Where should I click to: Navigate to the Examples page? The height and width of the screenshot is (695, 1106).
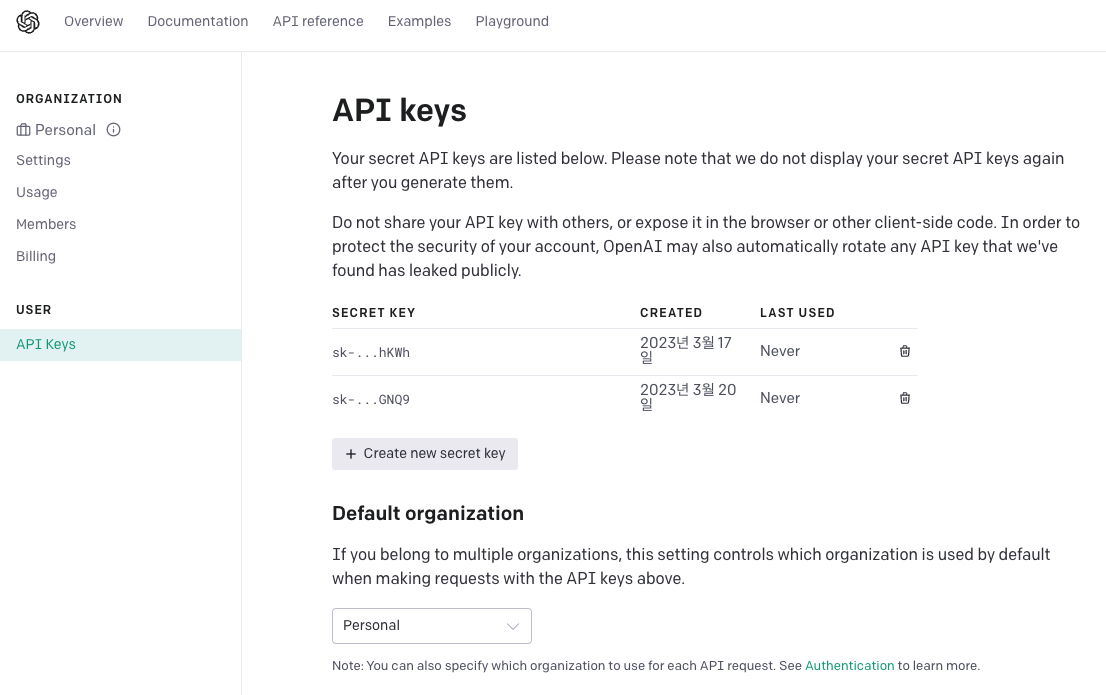point(419,21)
